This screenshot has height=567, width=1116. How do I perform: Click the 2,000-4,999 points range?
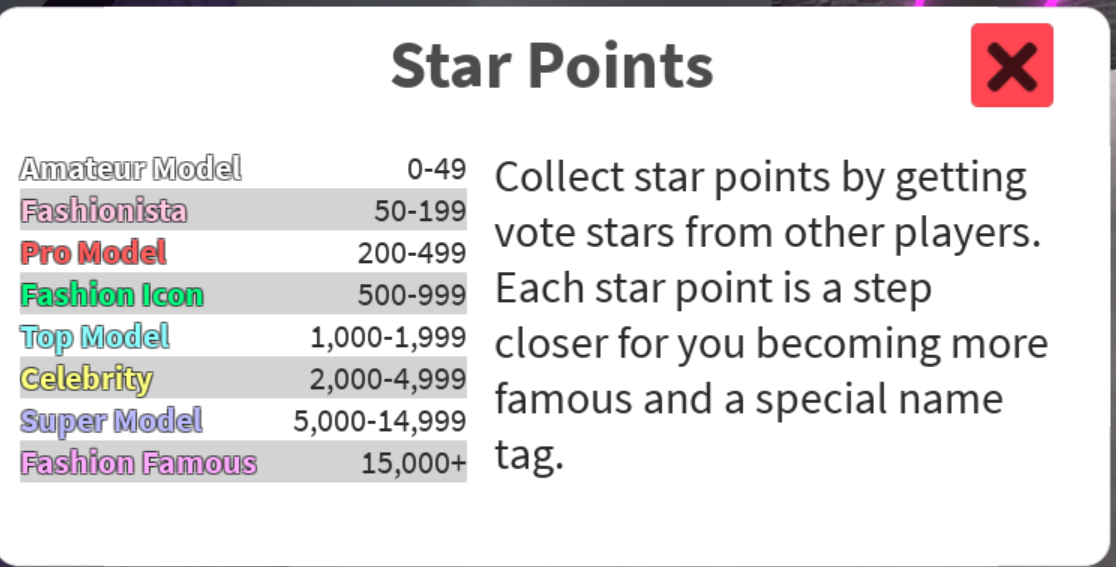(x=388, y=379)
